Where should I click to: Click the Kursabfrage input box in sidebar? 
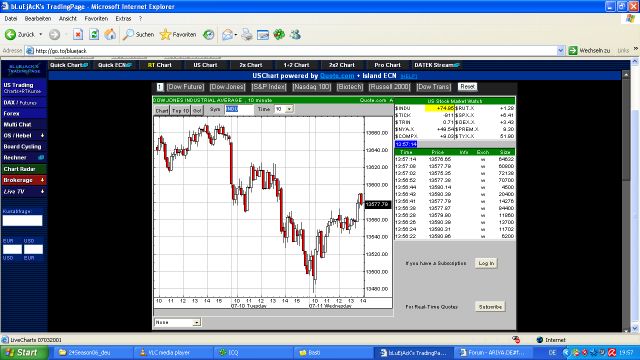click(x=22, y=221)
